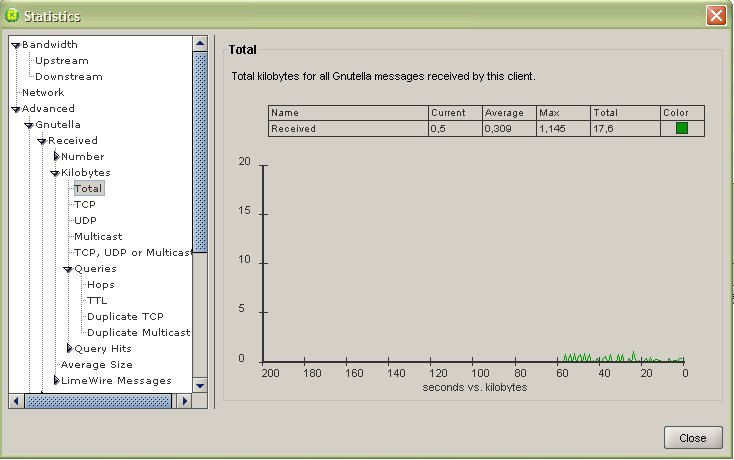Click the Average value 0,309
Viewport: 734px width, 460px height.
pos(509,129)
